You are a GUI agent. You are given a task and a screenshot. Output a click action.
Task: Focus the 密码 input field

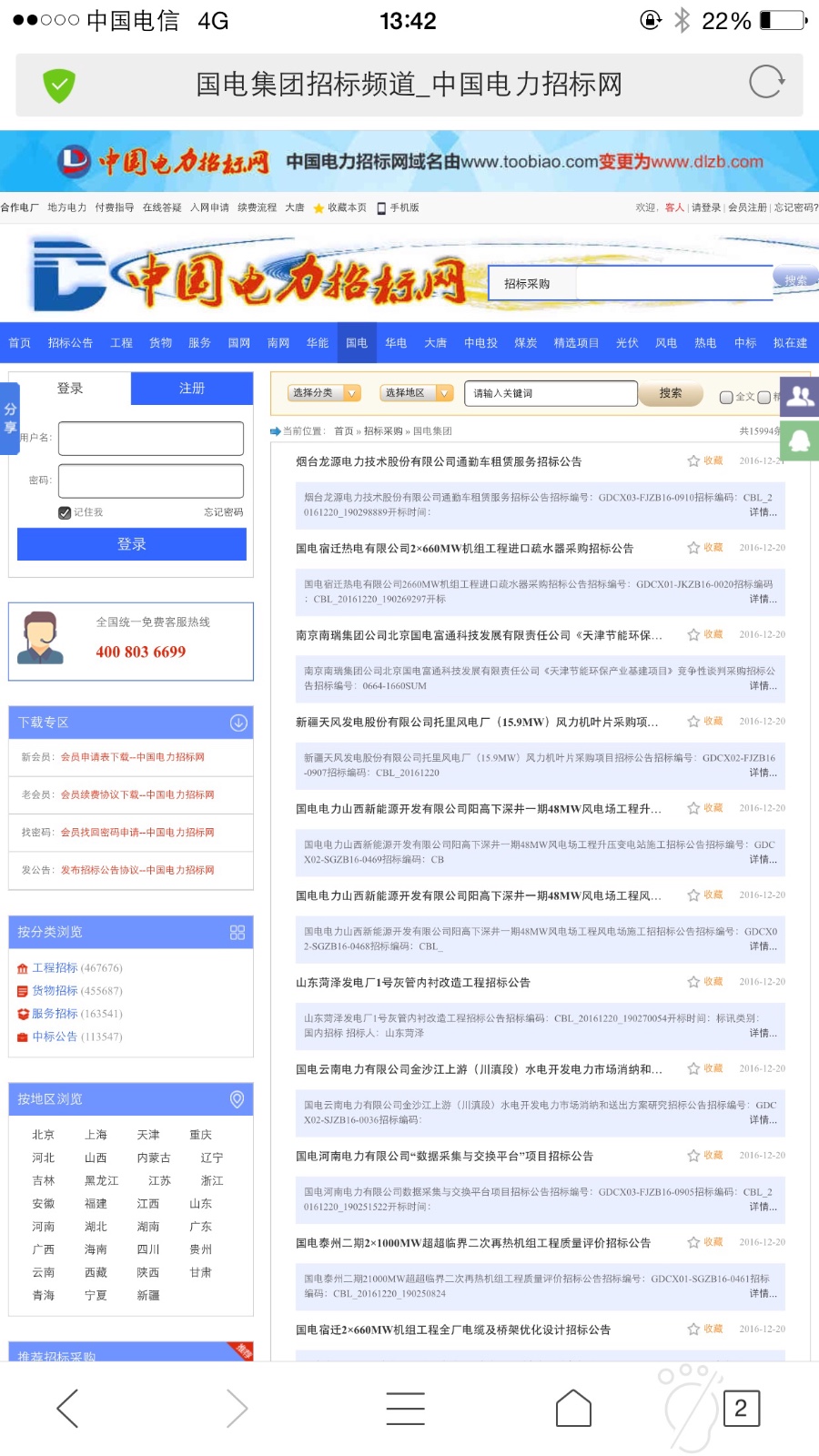tap(151, 480)
